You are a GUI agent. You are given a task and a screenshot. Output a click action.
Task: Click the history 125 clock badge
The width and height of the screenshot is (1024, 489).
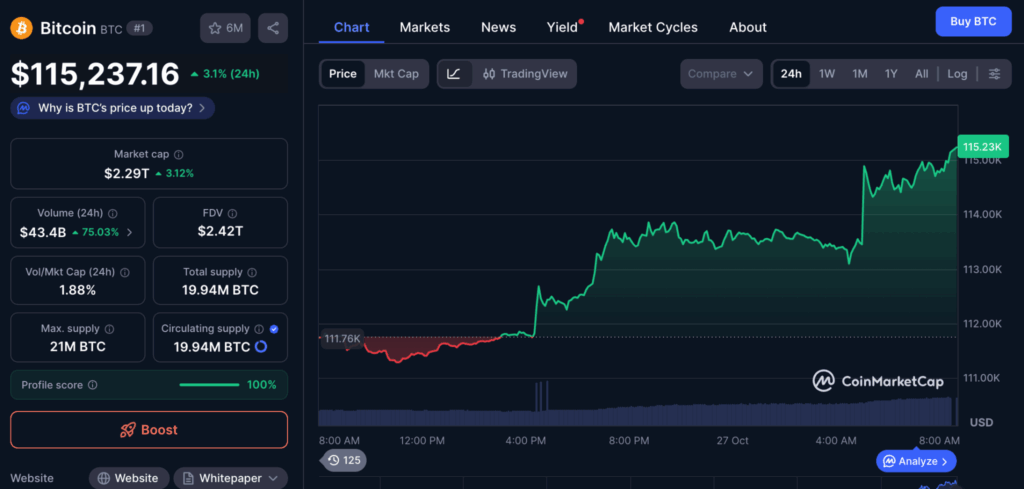[343, 460]
